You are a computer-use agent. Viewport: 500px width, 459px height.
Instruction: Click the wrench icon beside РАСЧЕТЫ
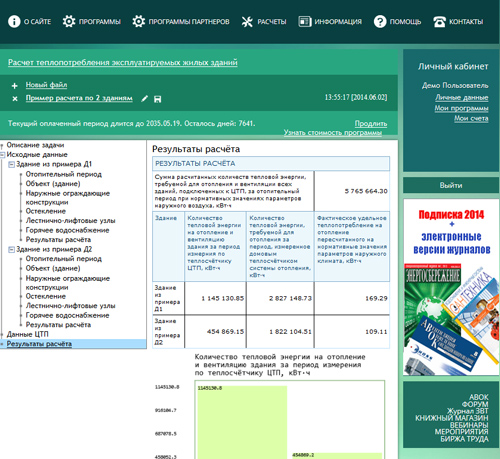coord(247,22)
